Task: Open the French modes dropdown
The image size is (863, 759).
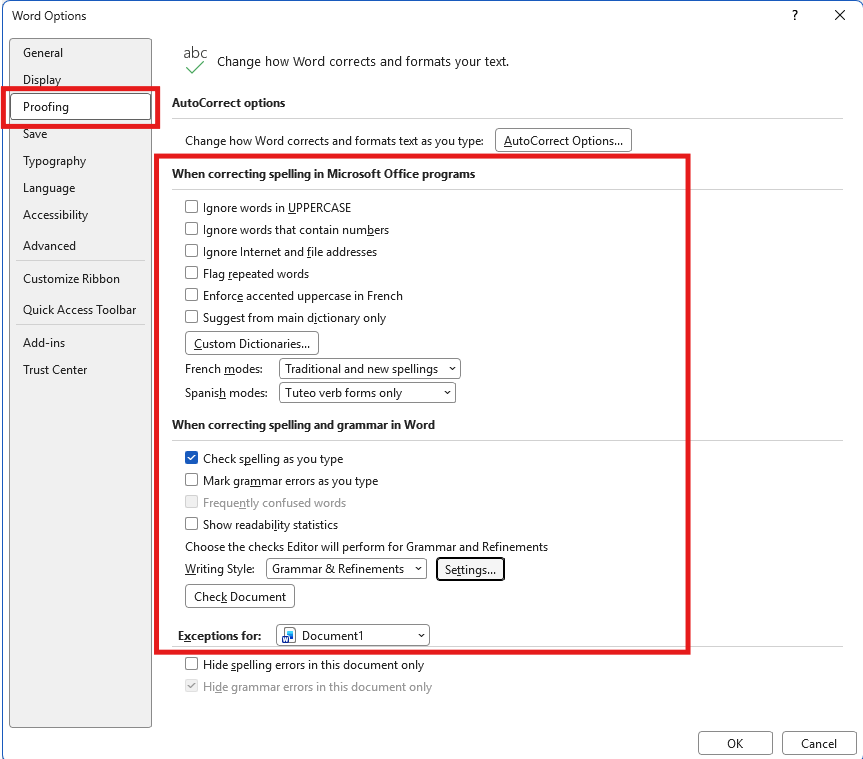Action: pos(369,369)
